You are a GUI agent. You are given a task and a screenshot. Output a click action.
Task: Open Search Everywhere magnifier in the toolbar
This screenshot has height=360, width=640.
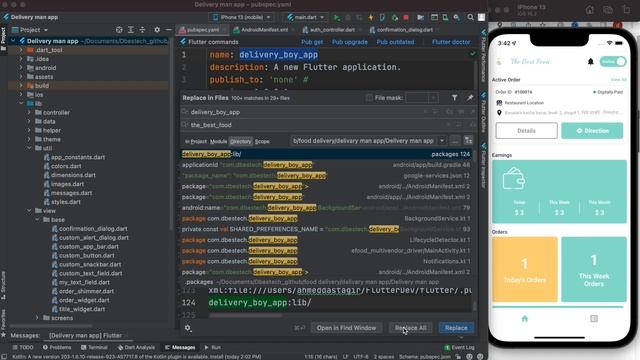coord(471,17)
